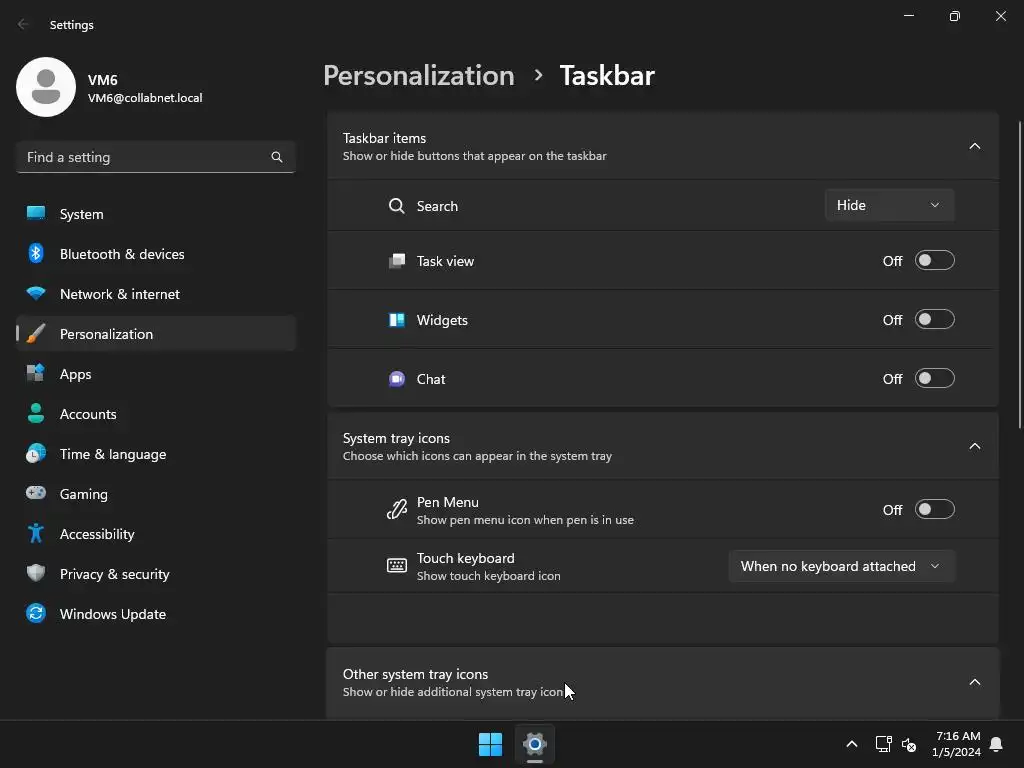Collapse the Taskbar items section

coord(975,146)
